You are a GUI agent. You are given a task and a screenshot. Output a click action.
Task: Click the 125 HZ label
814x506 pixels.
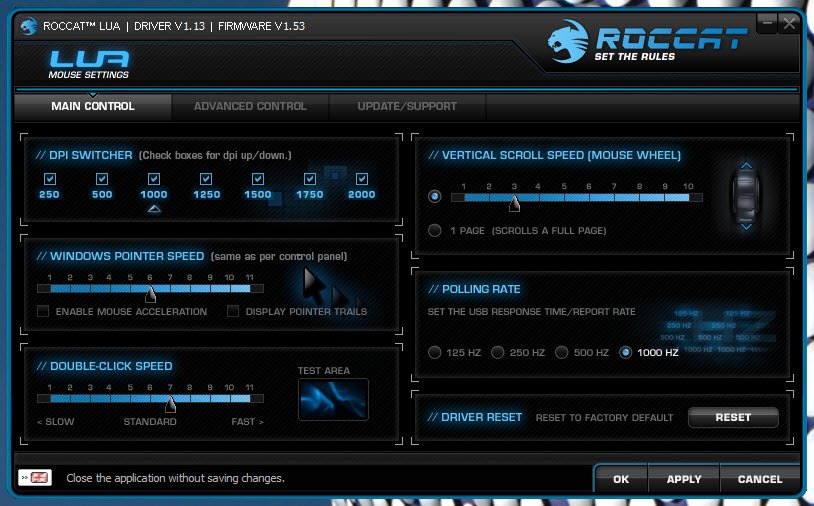click(464, 352)
